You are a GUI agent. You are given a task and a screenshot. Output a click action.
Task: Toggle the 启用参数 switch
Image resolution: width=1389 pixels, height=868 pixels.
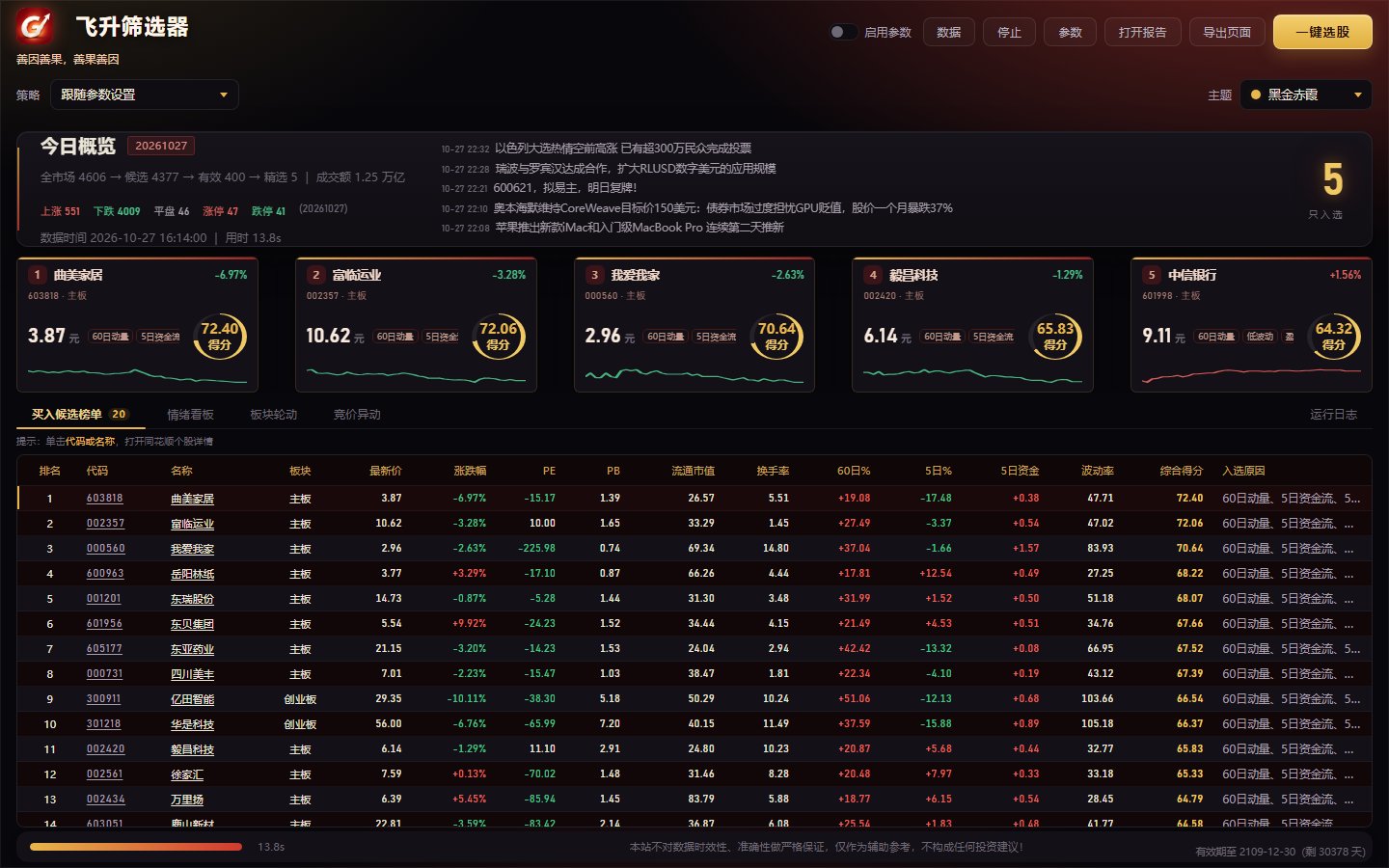click(x=843, y=32)
